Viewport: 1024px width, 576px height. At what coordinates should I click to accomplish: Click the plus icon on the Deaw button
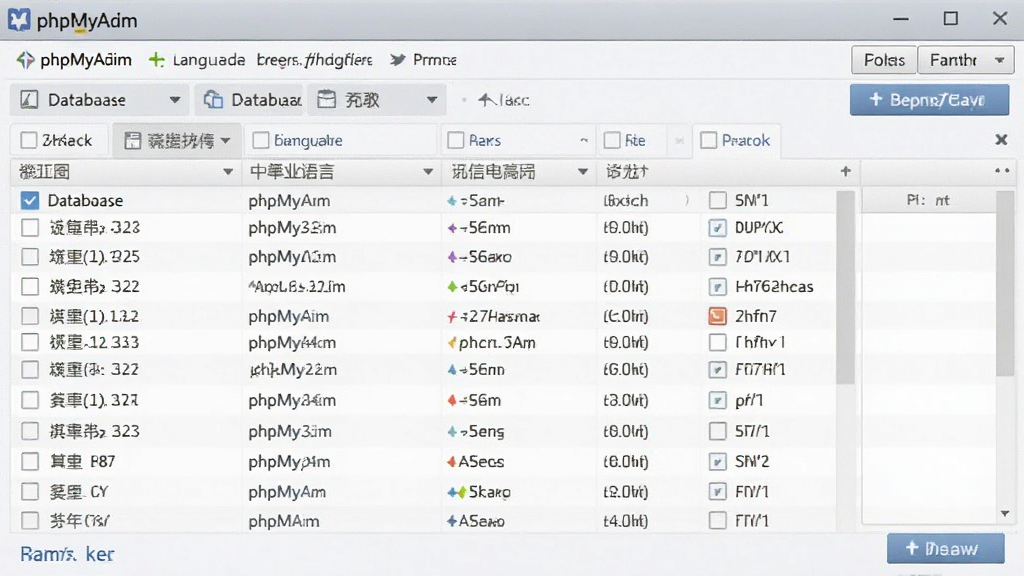tap(912, 548)
